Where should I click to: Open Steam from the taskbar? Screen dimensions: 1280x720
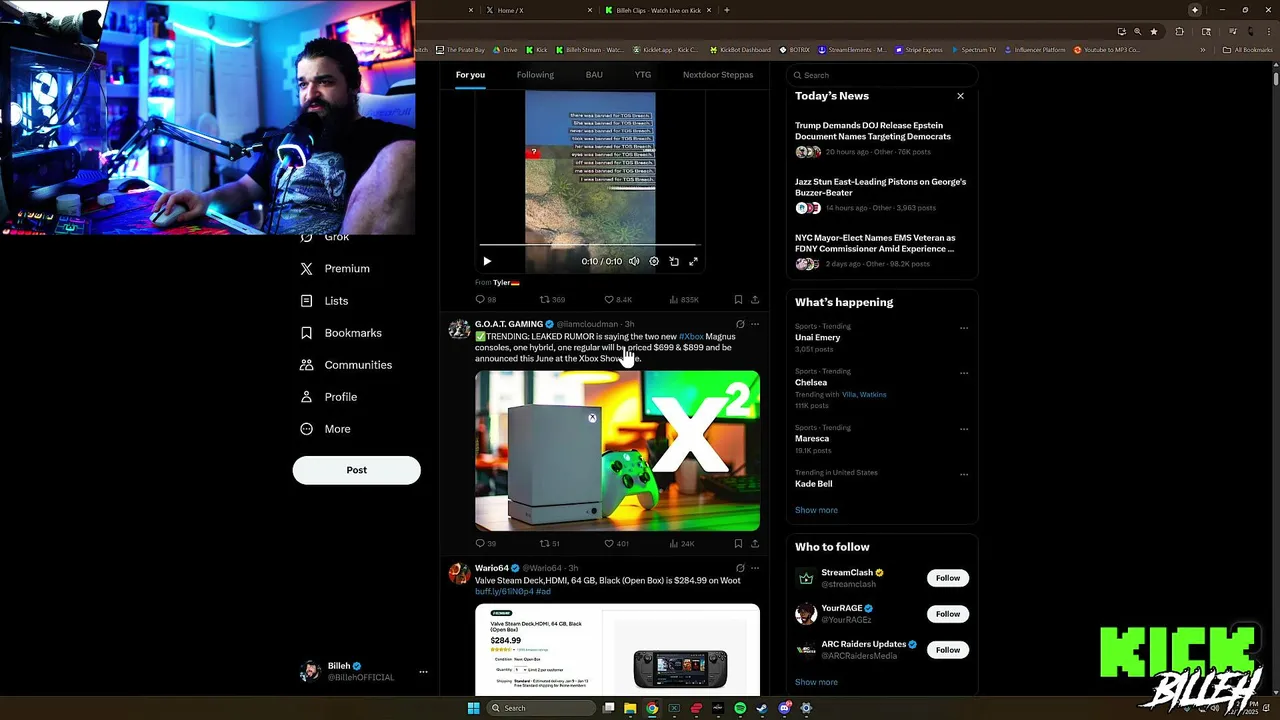coord(762,708)
